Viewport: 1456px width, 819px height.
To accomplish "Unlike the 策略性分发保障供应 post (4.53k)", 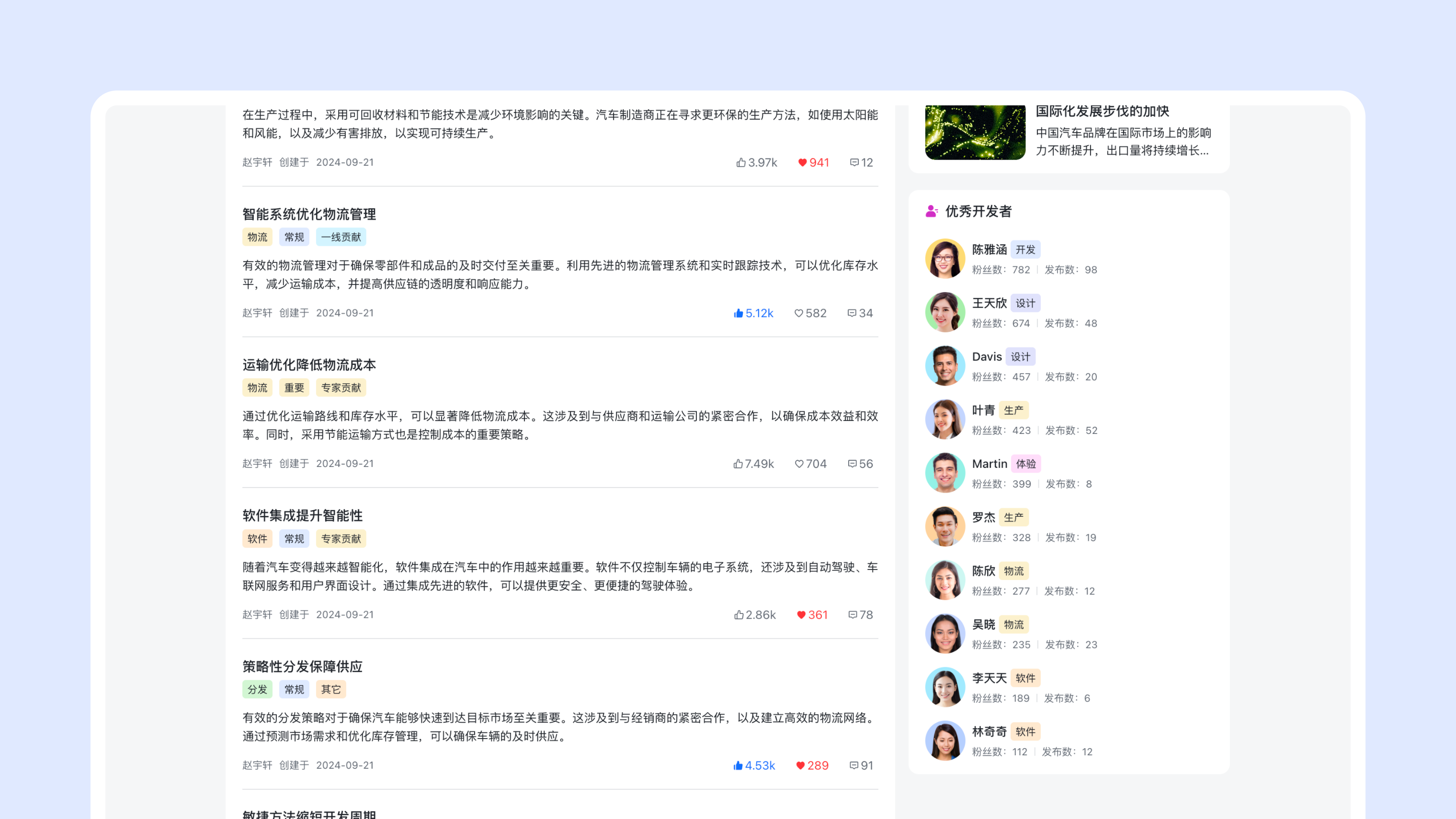I will [x=754, y=765].
